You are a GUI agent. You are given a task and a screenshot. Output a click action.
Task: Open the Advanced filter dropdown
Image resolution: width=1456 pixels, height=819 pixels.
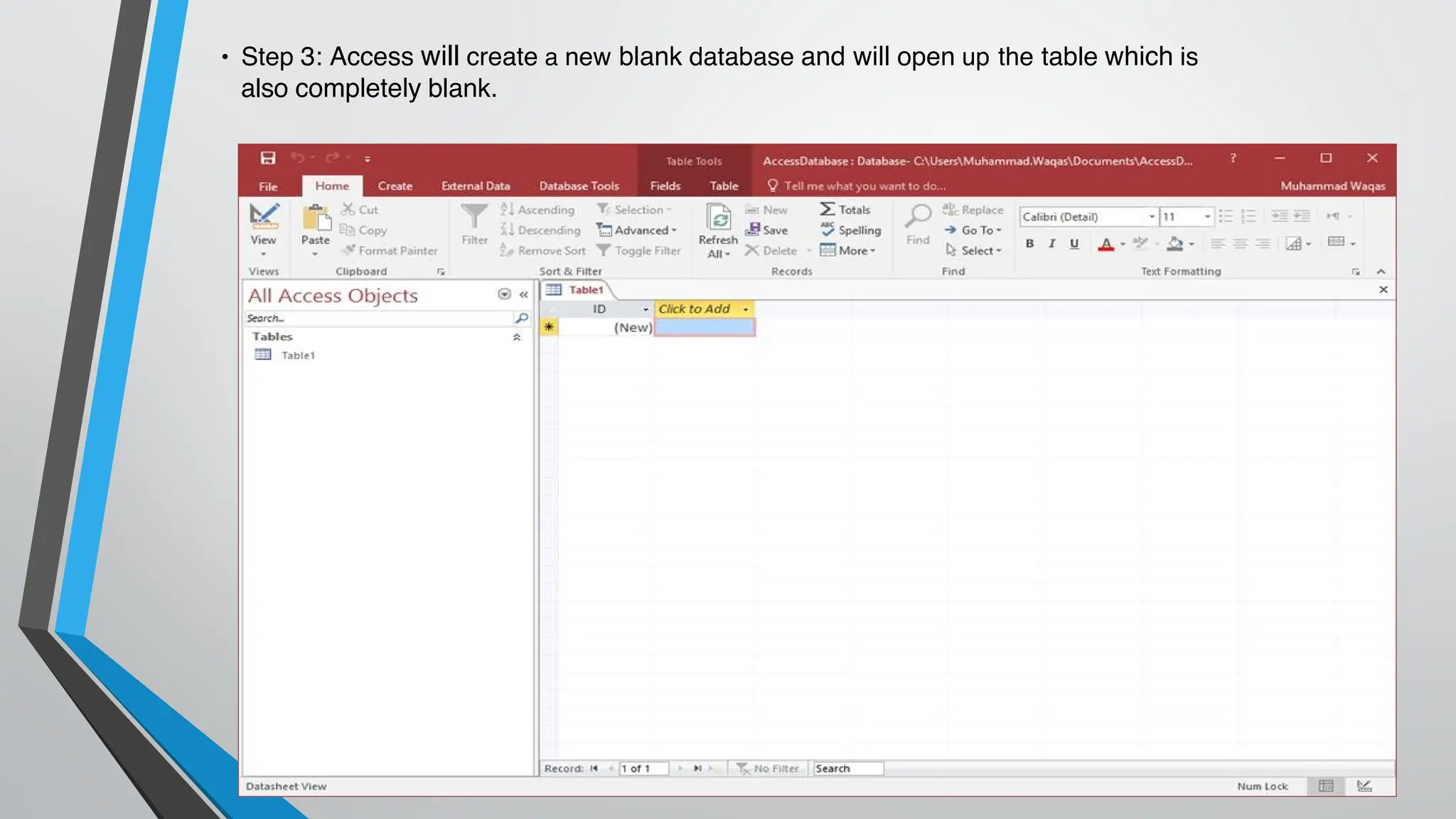[636, 230]
